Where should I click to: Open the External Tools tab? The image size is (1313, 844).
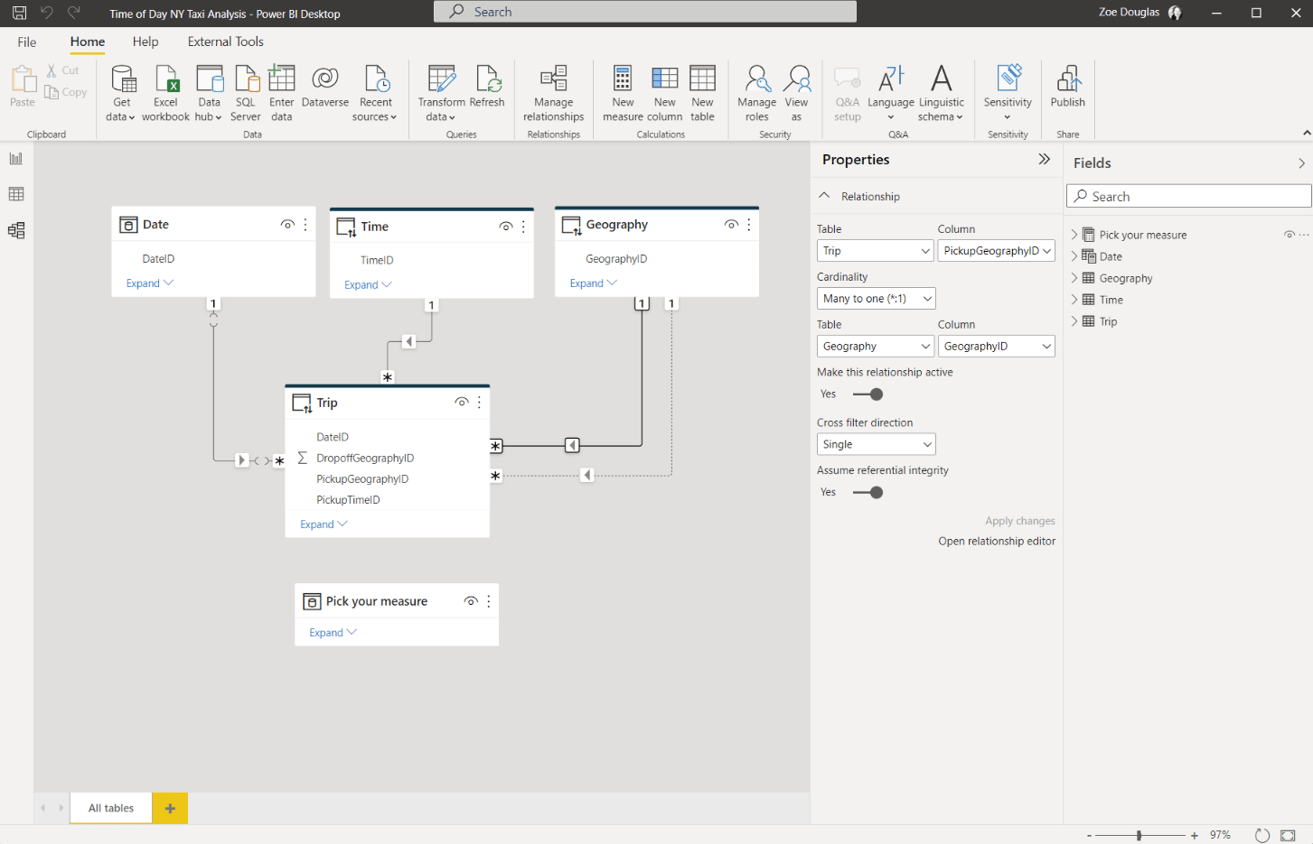point(226,42)
